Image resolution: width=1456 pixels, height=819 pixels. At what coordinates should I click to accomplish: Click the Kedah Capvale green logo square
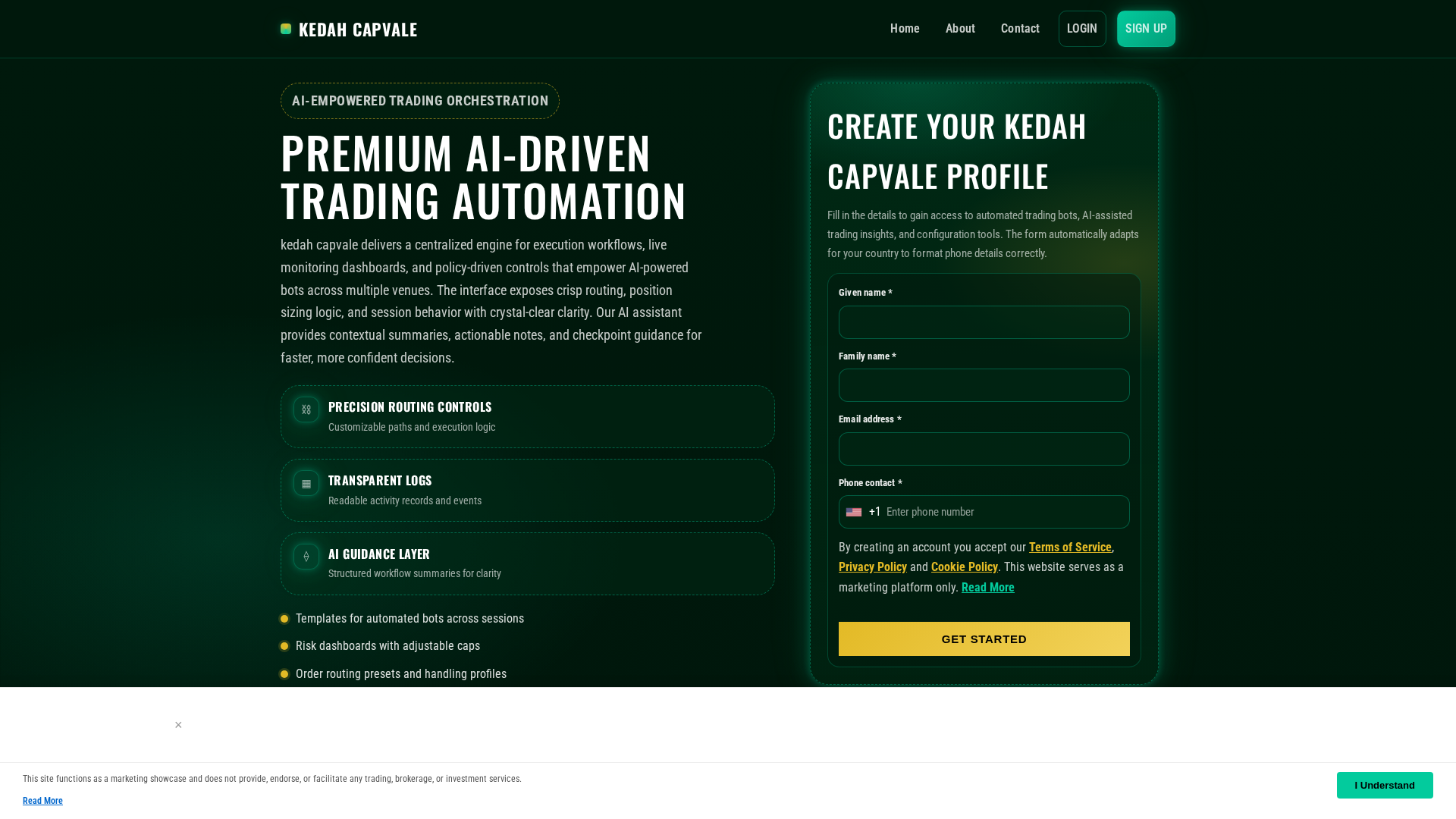(x=286, y=29)
